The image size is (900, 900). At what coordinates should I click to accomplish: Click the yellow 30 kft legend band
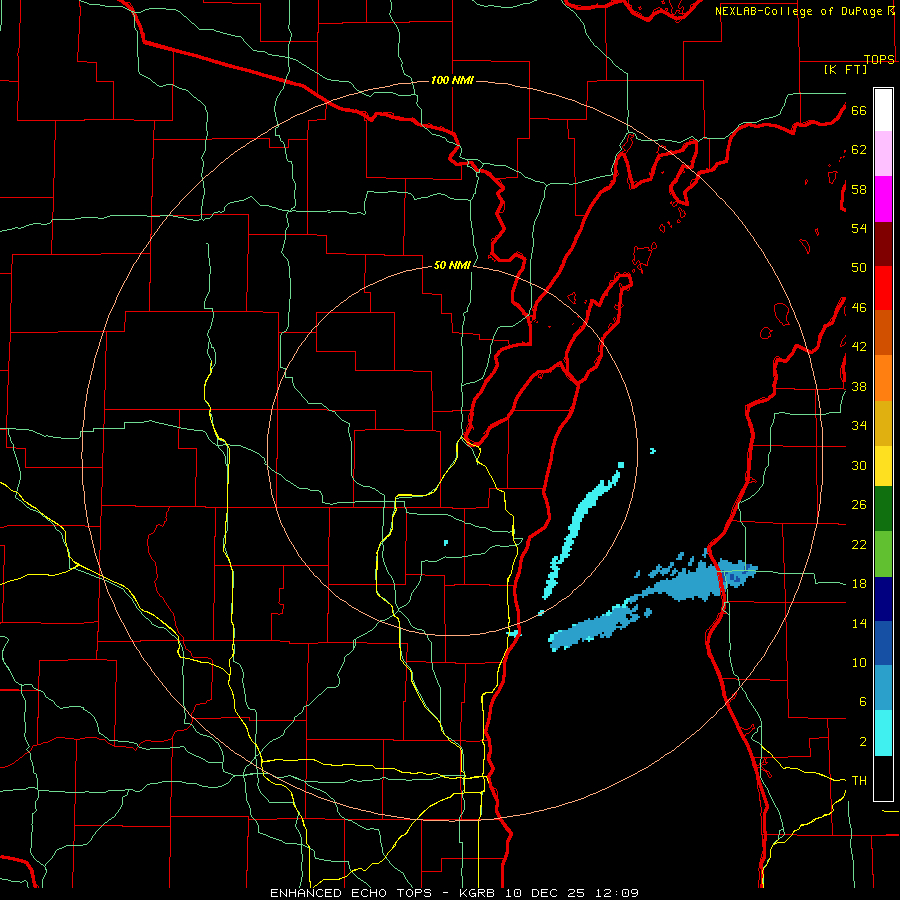(x=883, y=466)
